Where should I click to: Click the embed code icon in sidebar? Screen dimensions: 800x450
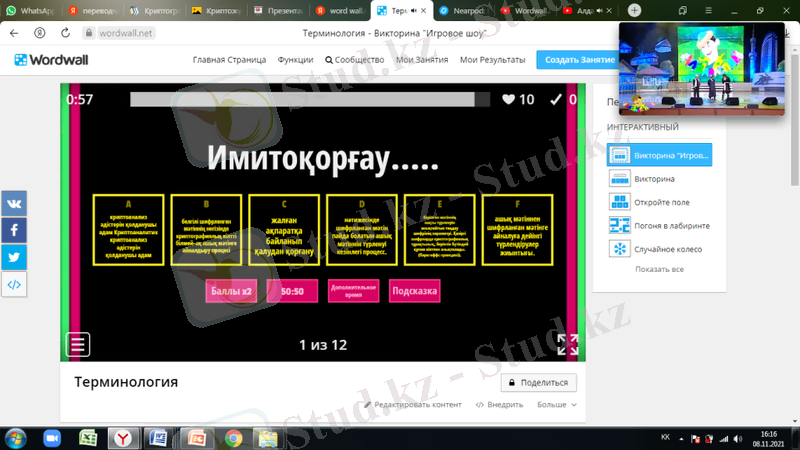click(14, 284)
